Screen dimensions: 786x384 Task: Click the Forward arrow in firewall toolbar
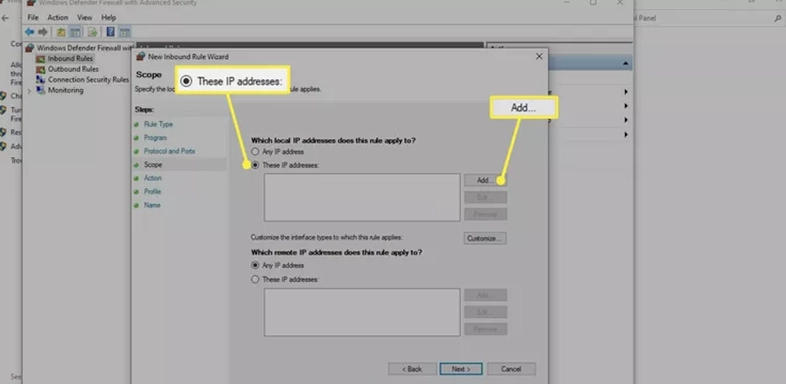point(43,32)
